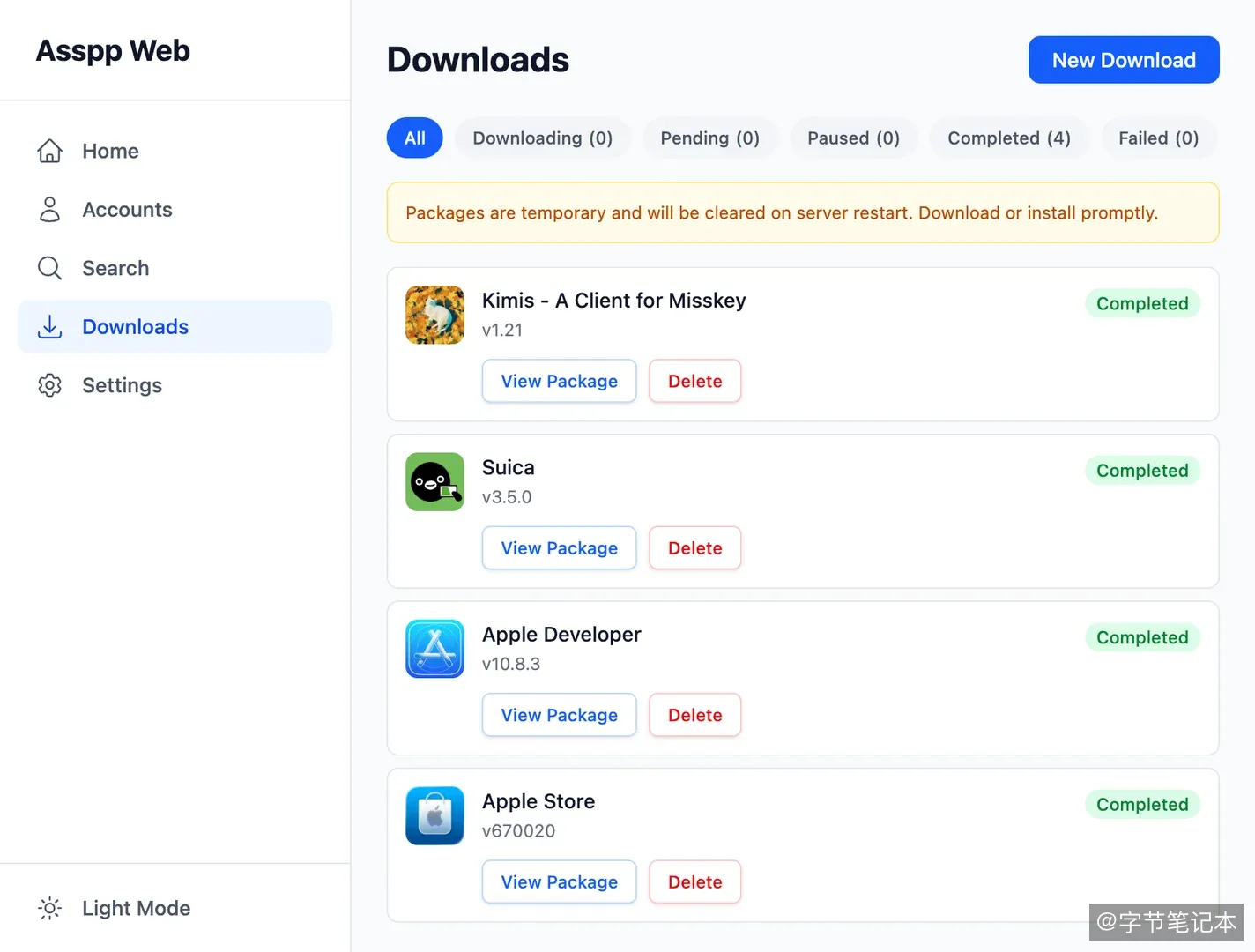
Task: Click the "Apple Store" app title
Action: 538,801
